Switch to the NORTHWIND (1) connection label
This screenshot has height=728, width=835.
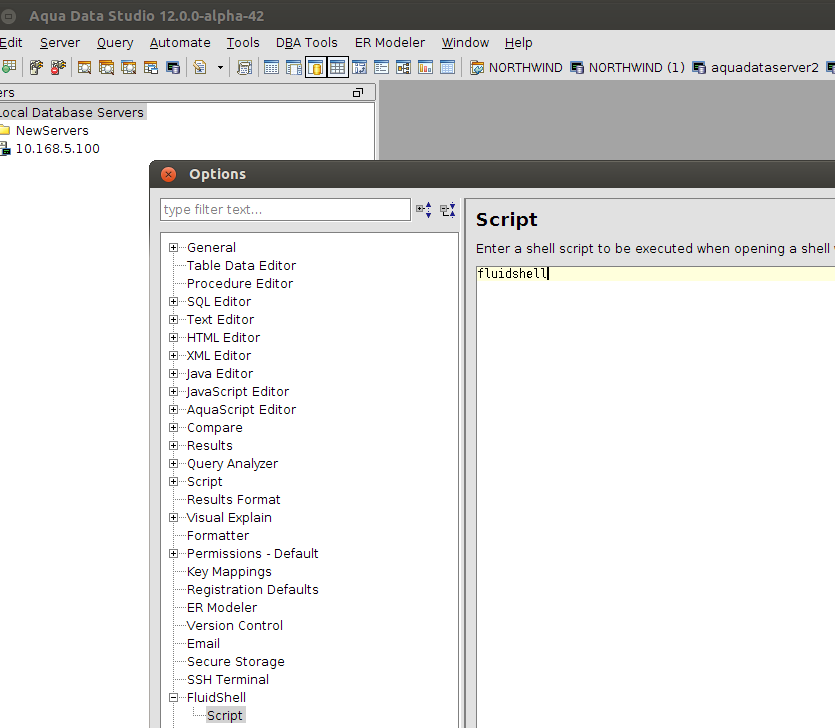pyautogui.click(x=636, y=68)
